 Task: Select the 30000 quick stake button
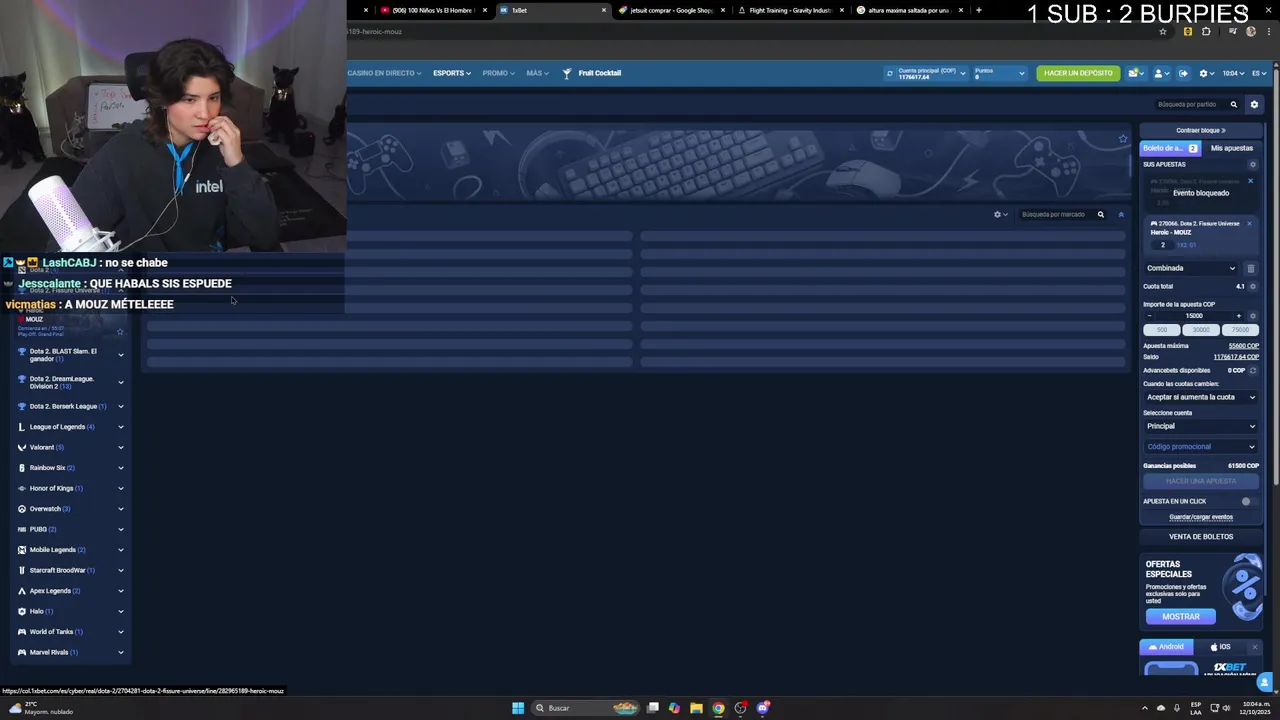1201,330
